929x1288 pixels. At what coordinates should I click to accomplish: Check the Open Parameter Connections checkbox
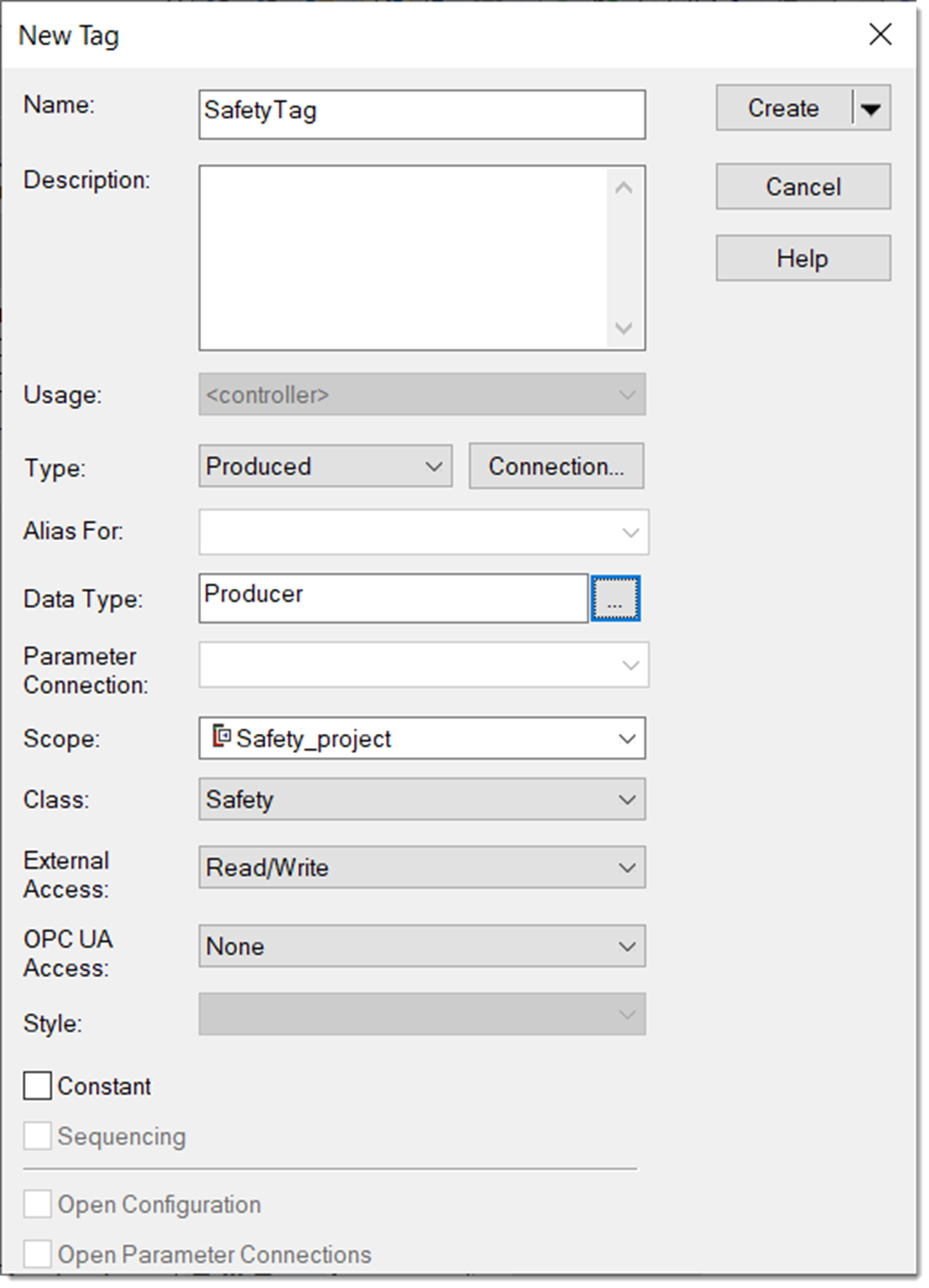tap(37, 1254)
